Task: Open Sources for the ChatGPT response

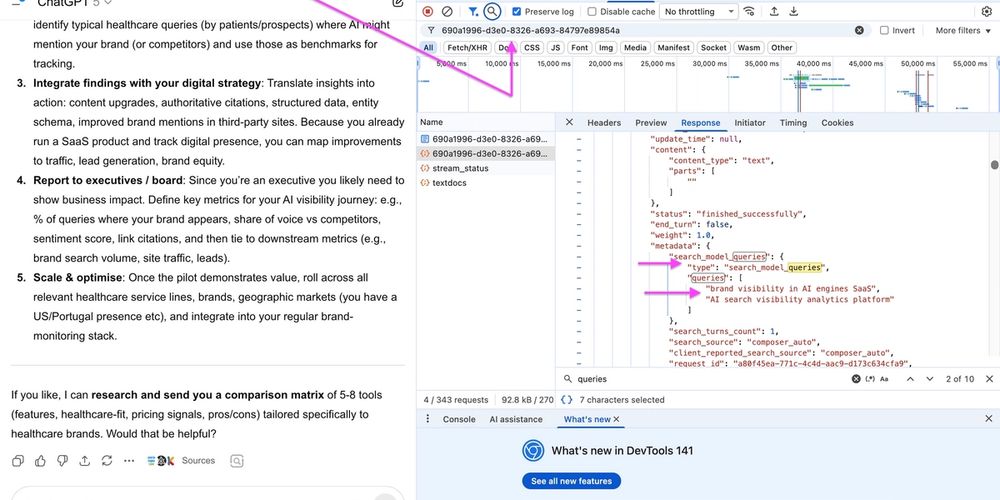Action: [180, 460]
